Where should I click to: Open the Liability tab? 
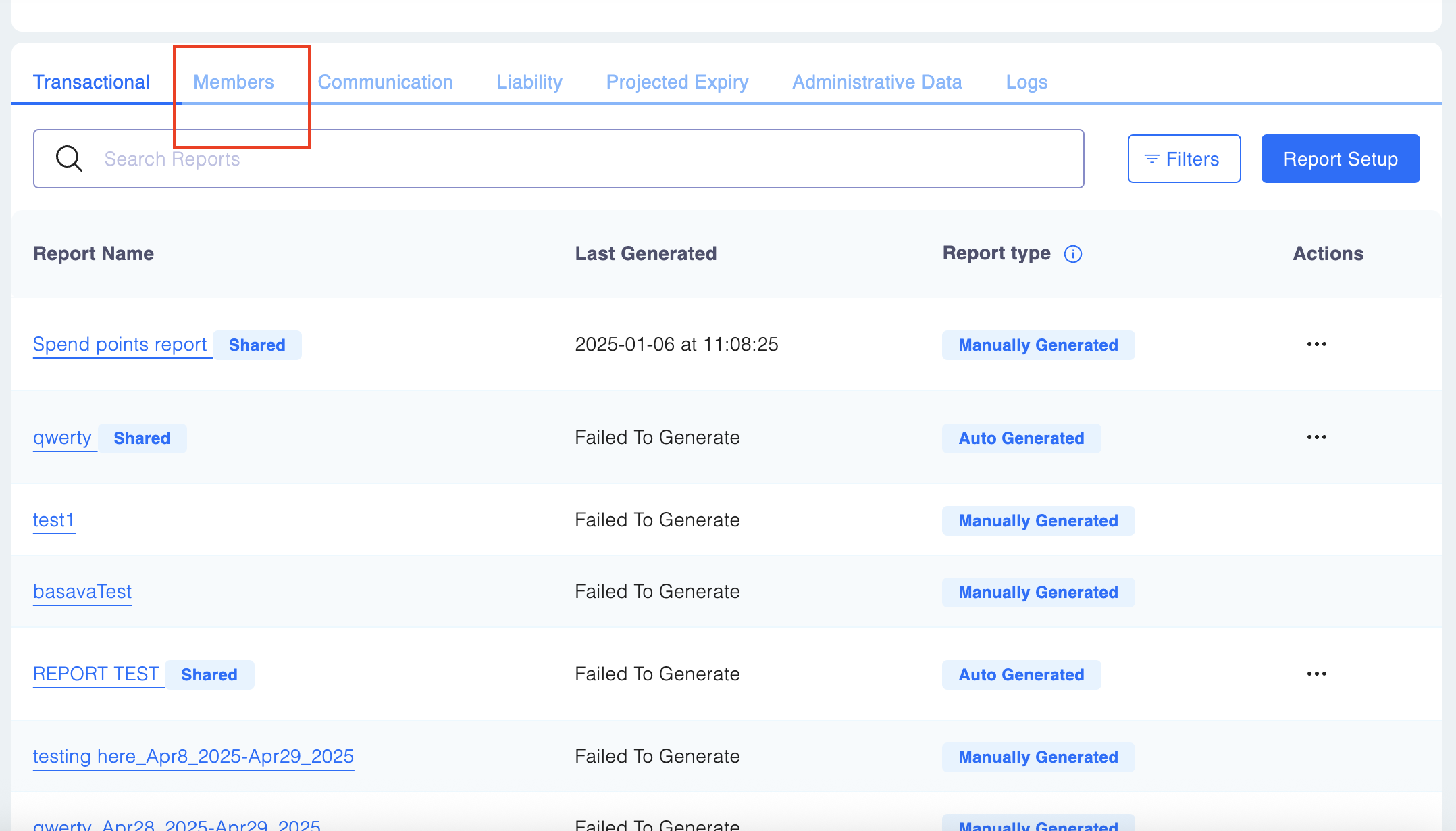(x=529, y=82)
